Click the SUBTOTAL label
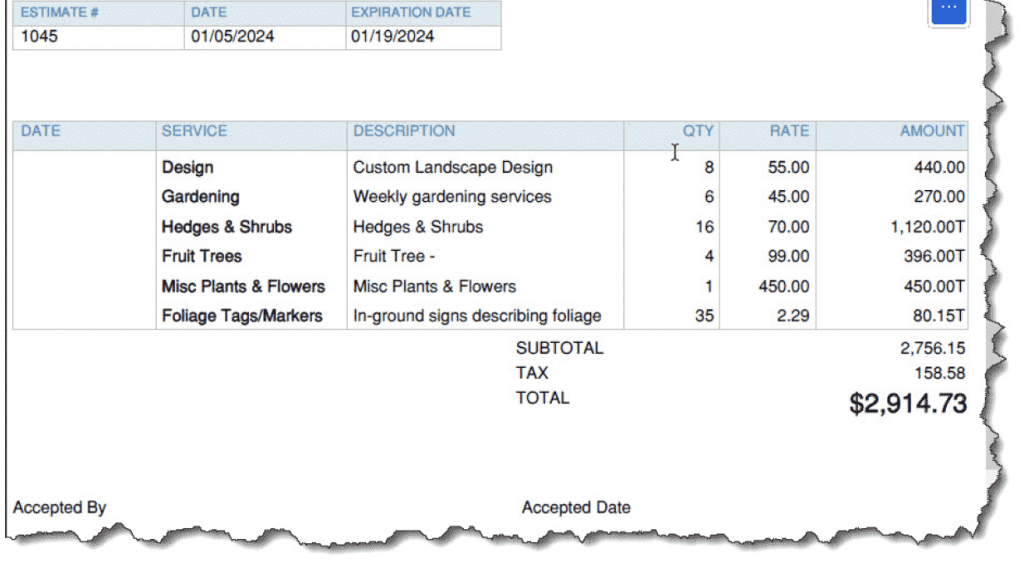This screenshot has width=1024, height=573. [560, 348]
